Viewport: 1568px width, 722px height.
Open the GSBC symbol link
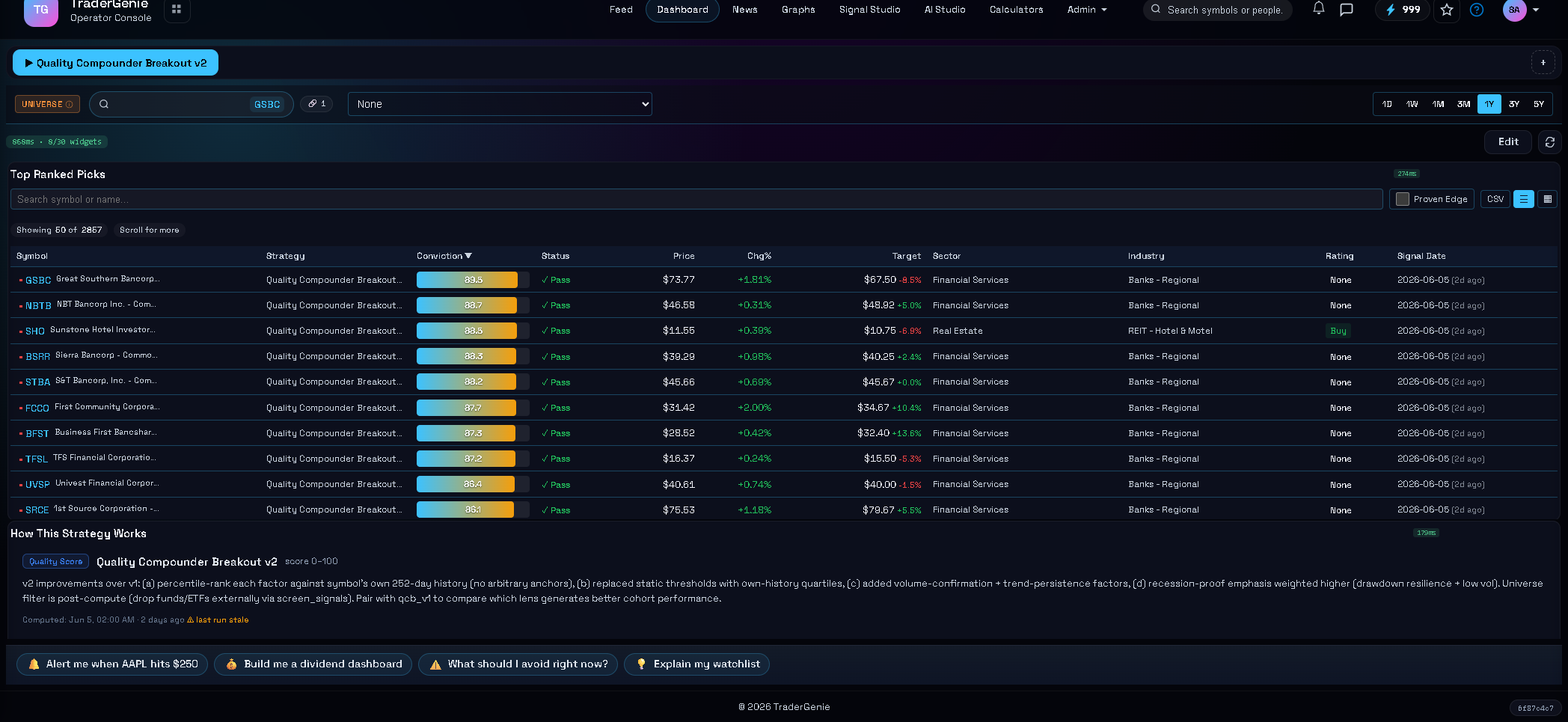click(38, 281)
